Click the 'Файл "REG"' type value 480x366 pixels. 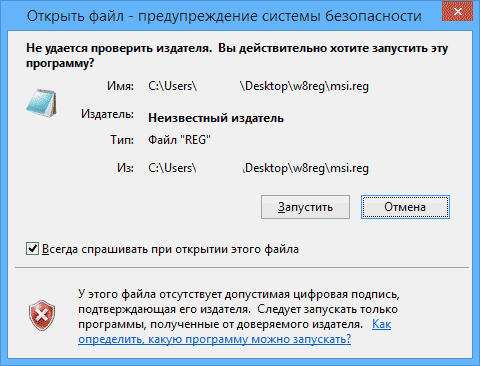[179, 140]
